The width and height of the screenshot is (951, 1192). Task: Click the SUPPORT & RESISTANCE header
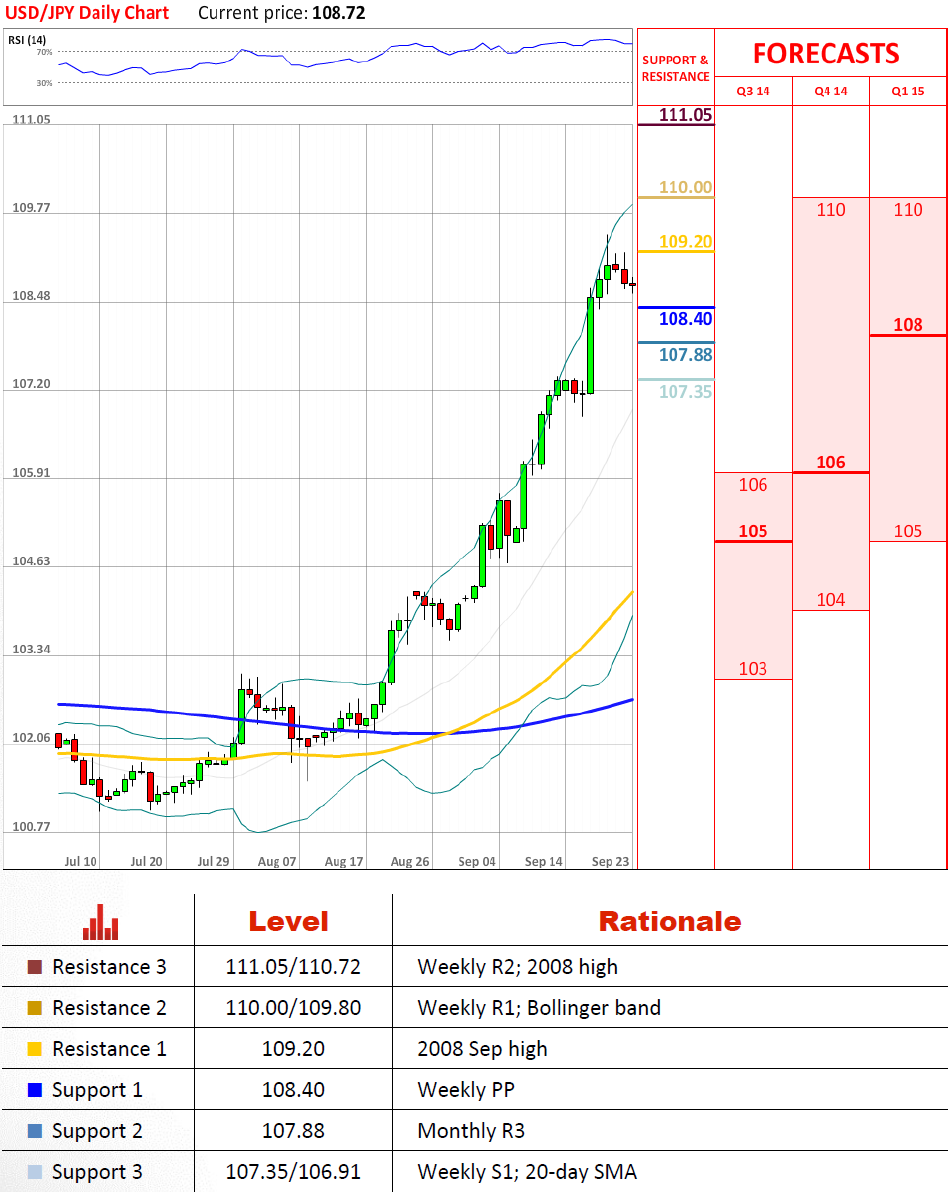pos(675,68)
